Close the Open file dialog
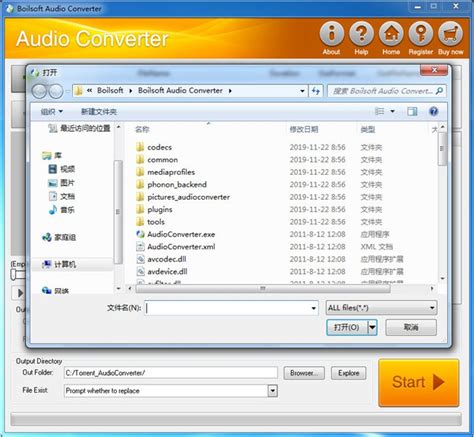Viewport: 474px width, 437px height. coord(435,70)
